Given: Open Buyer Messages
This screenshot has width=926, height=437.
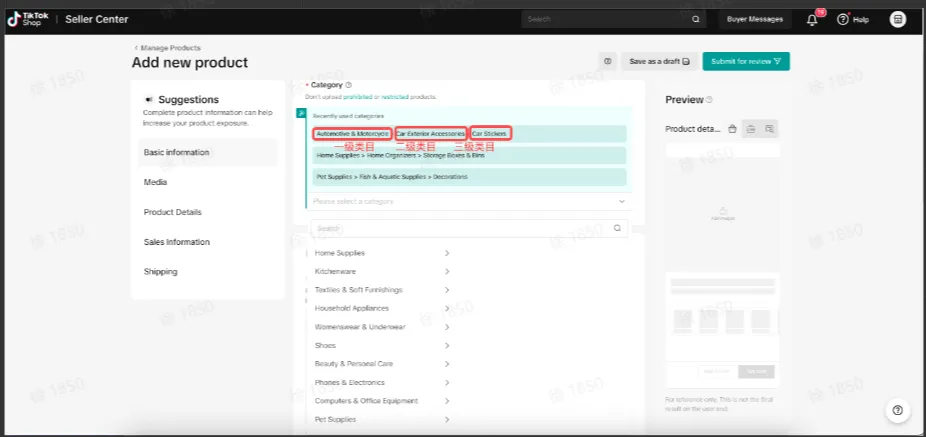Looking at the screenshot, I should point(755,19).
